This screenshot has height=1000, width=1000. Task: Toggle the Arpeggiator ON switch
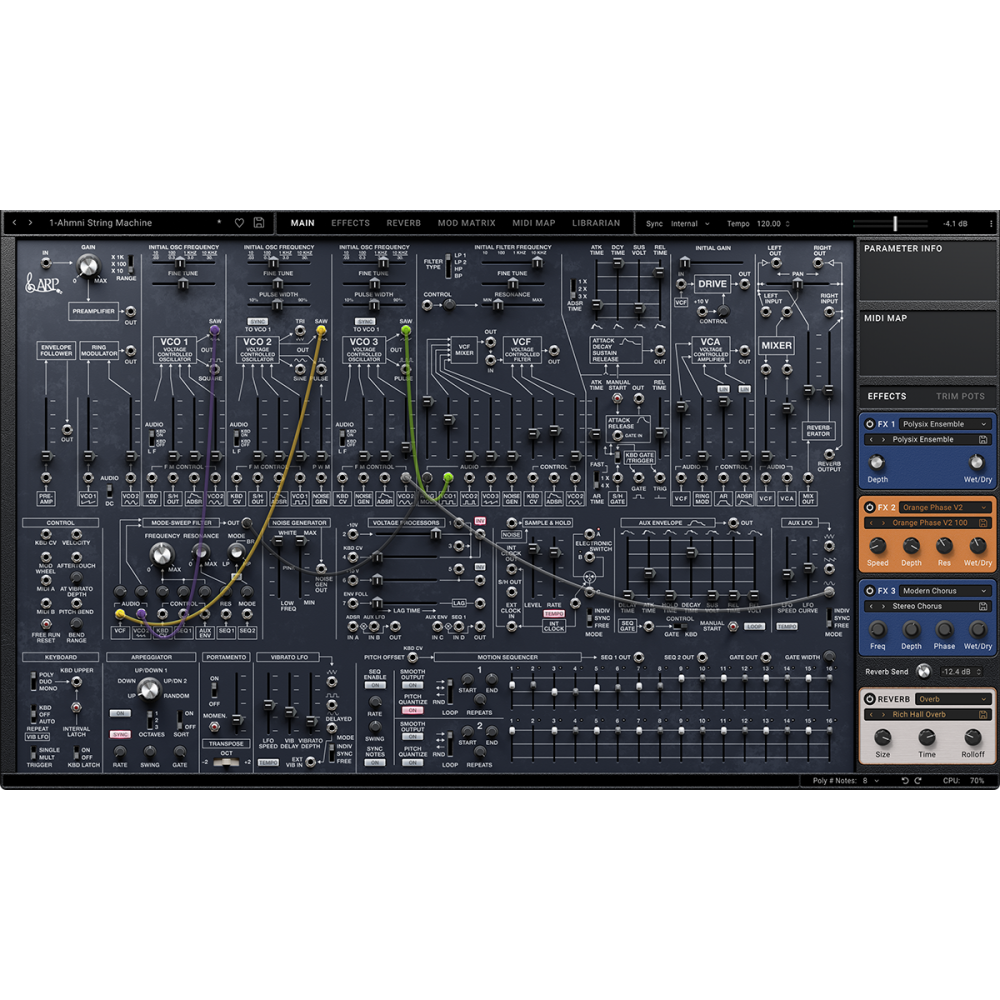click(x=120, y=713)
